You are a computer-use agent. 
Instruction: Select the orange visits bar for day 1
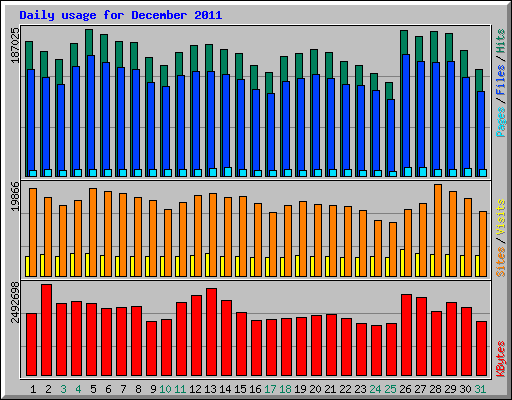pos(33,232)
